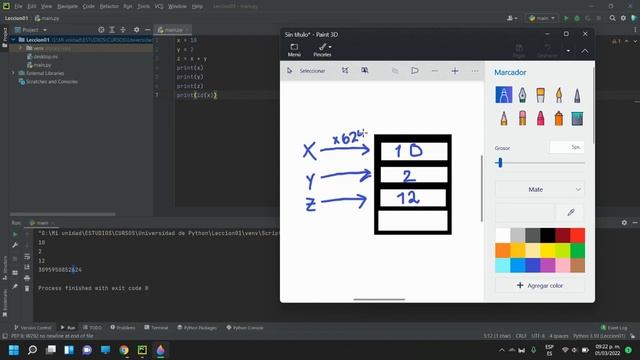640x360 pixels.
Task: Click the Grosor thickness value field
Action: point(567,147)
